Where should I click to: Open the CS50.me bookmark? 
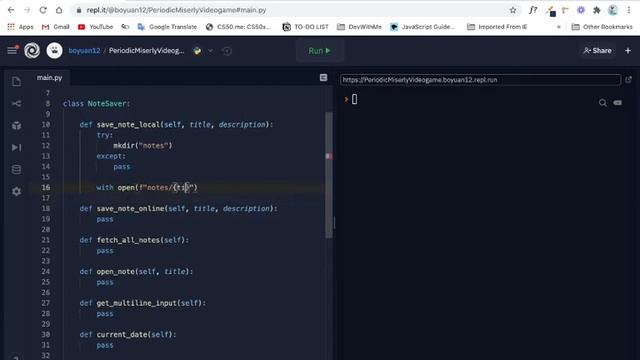tap(238, 27)
